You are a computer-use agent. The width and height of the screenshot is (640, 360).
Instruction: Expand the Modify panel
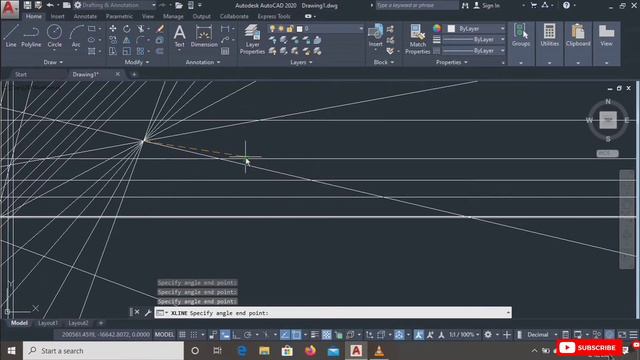137,62
